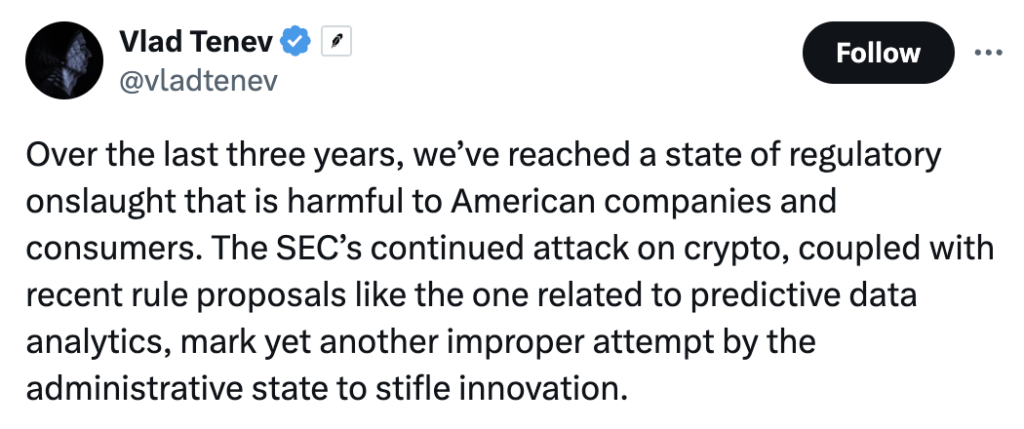Open the Vlad Tenev display name link
This screenshot has height=429, width=1024.
pos(196,42)
